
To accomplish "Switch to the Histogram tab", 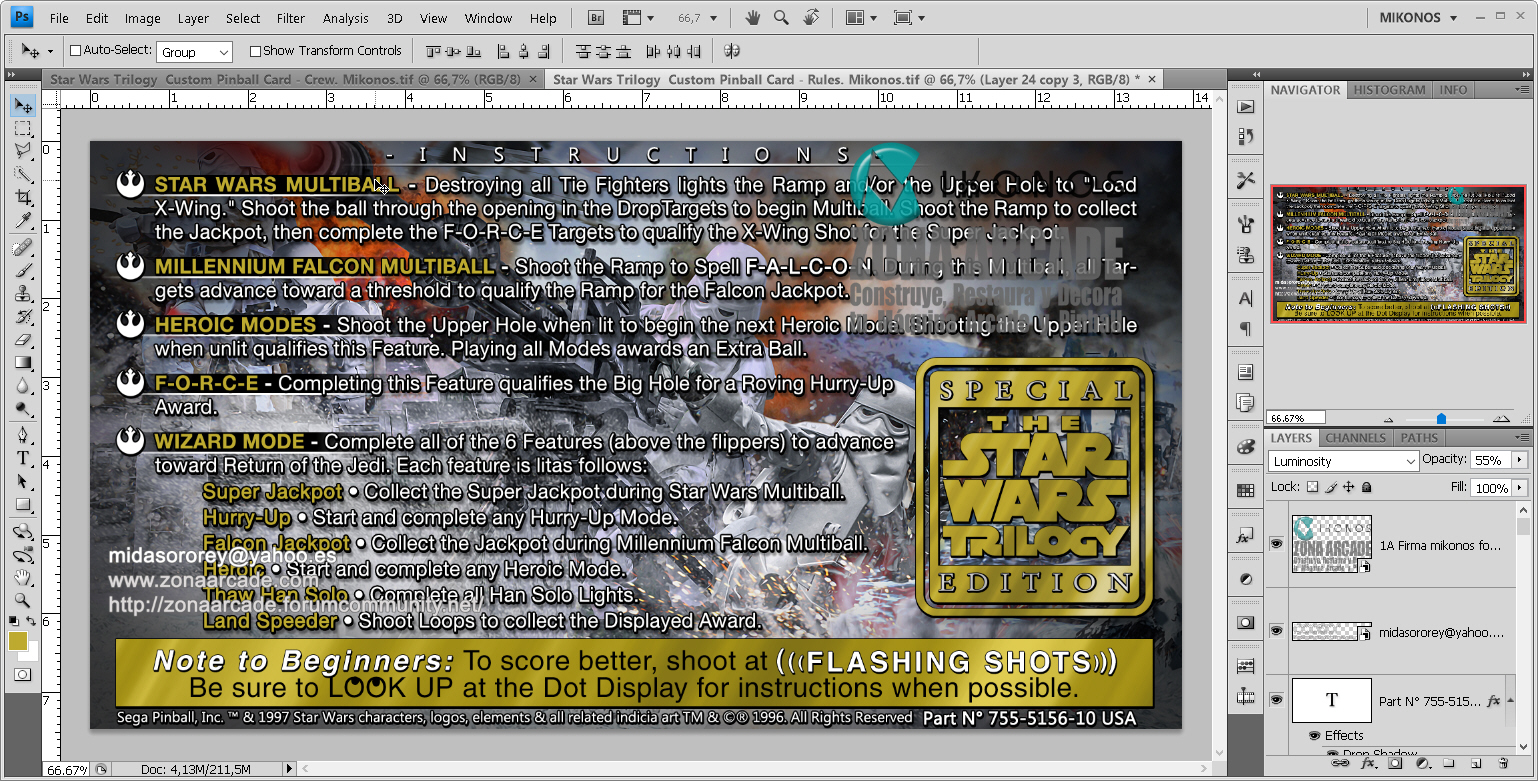I will pos(1389,90).
